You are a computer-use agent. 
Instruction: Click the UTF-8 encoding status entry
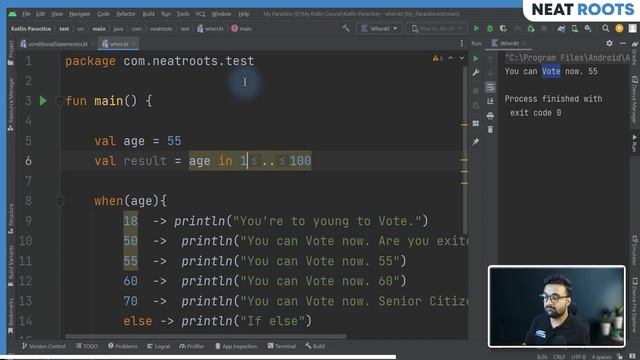coord(578,357)
